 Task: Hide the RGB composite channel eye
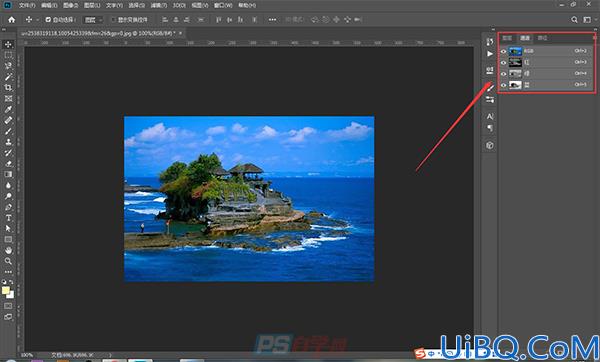(504, 51)
